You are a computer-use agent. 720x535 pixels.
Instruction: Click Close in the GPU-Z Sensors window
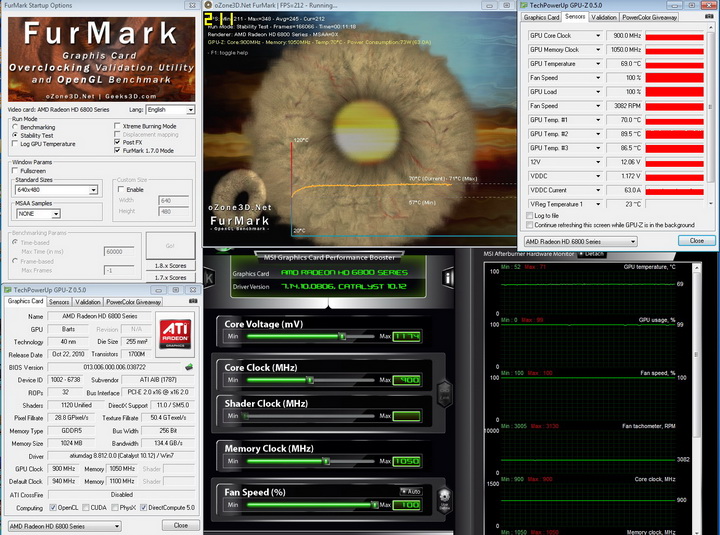697,241
